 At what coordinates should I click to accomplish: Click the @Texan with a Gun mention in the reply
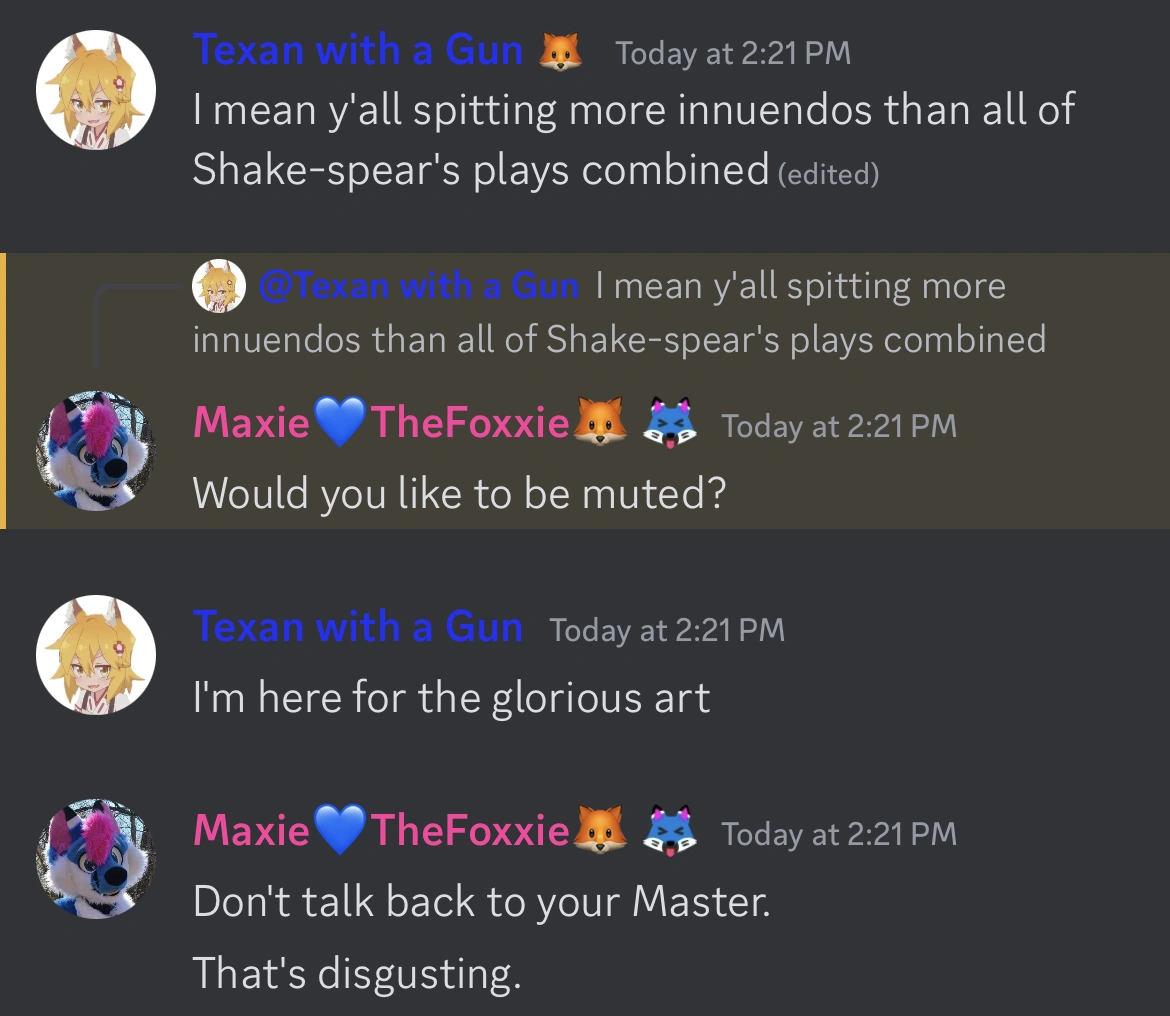coord(418,287)
